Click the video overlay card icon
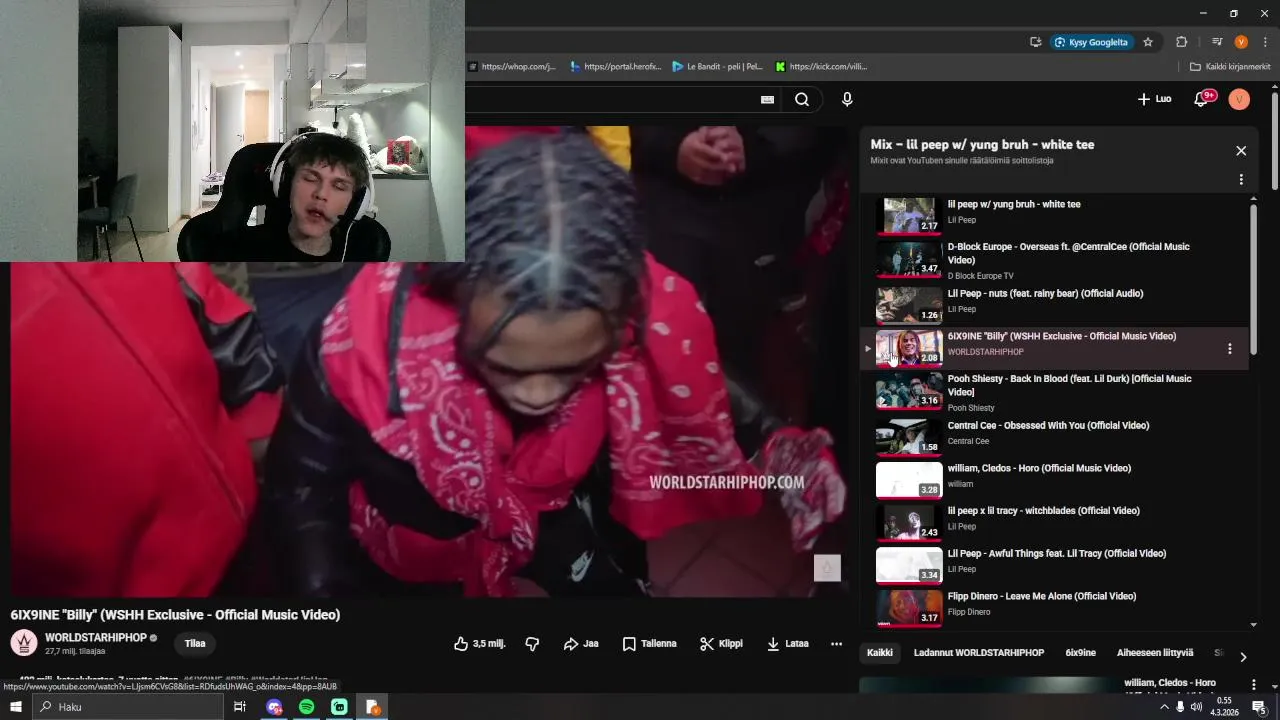The height and width of the screenshot is (720, 1280). (827, 568)
